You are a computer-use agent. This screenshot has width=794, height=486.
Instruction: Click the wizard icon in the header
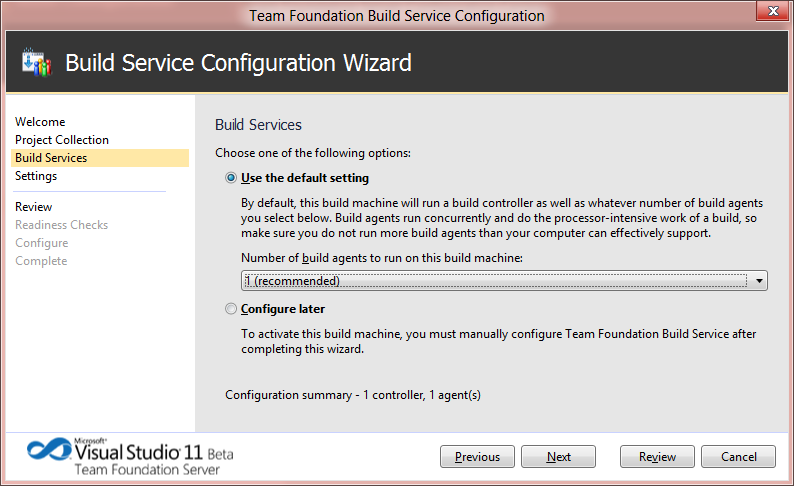35,63
